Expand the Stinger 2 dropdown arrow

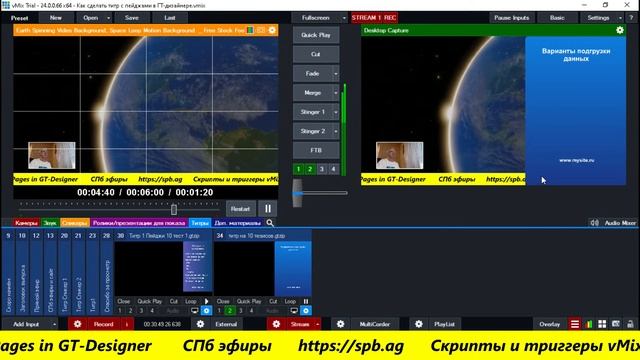[x=336, y=131]
